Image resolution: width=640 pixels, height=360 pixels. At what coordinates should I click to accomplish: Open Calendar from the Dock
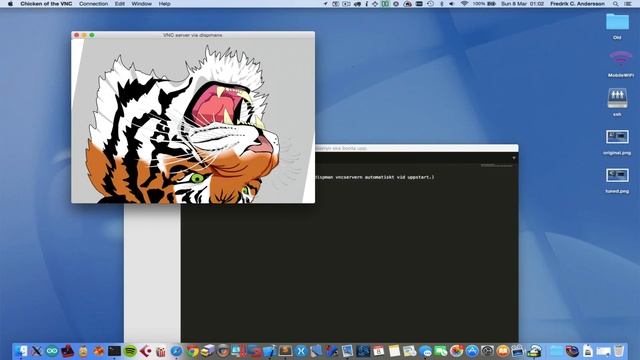(x=378, y=351)
